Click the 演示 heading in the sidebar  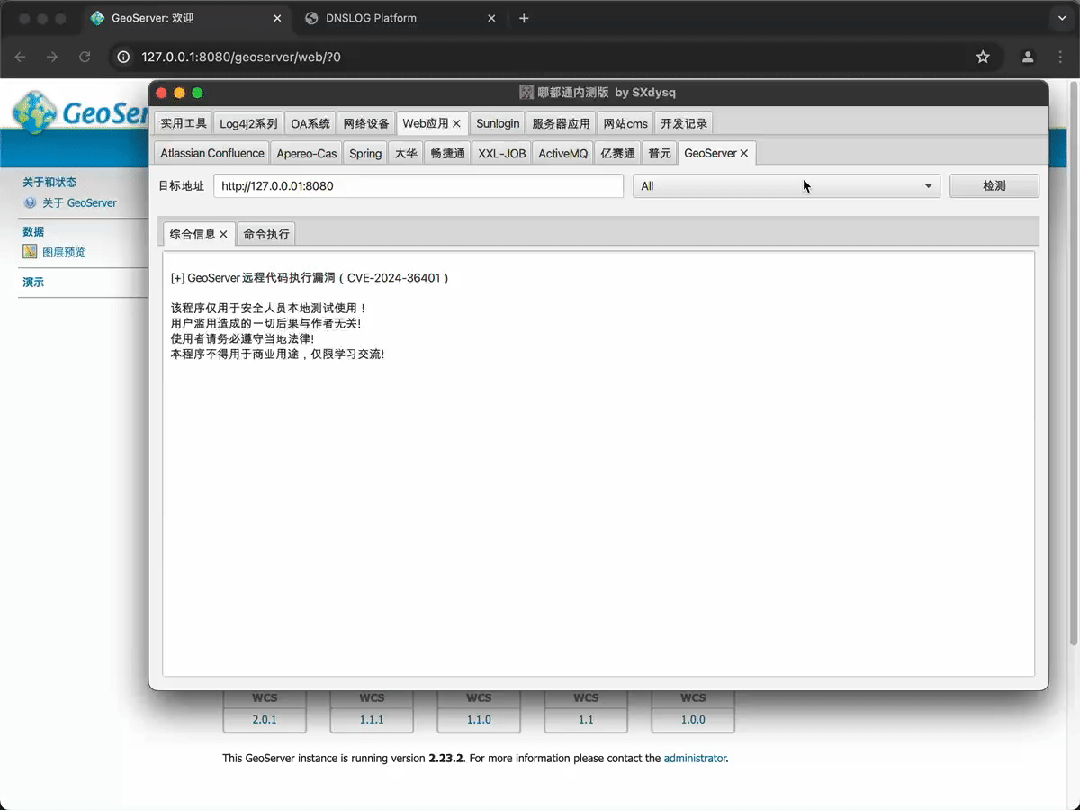point(33,282)
